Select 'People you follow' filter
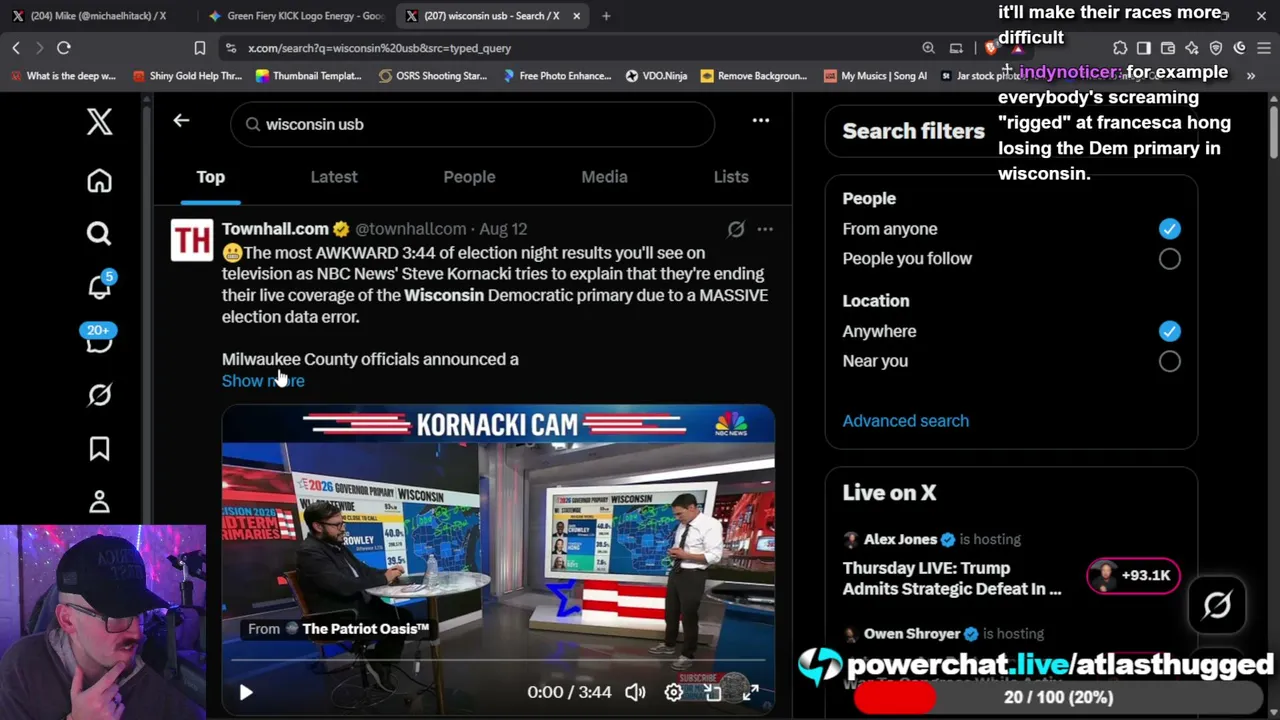Viewport: 1280px width, 720px height. pyautogui.click(x=1169, y=259)
